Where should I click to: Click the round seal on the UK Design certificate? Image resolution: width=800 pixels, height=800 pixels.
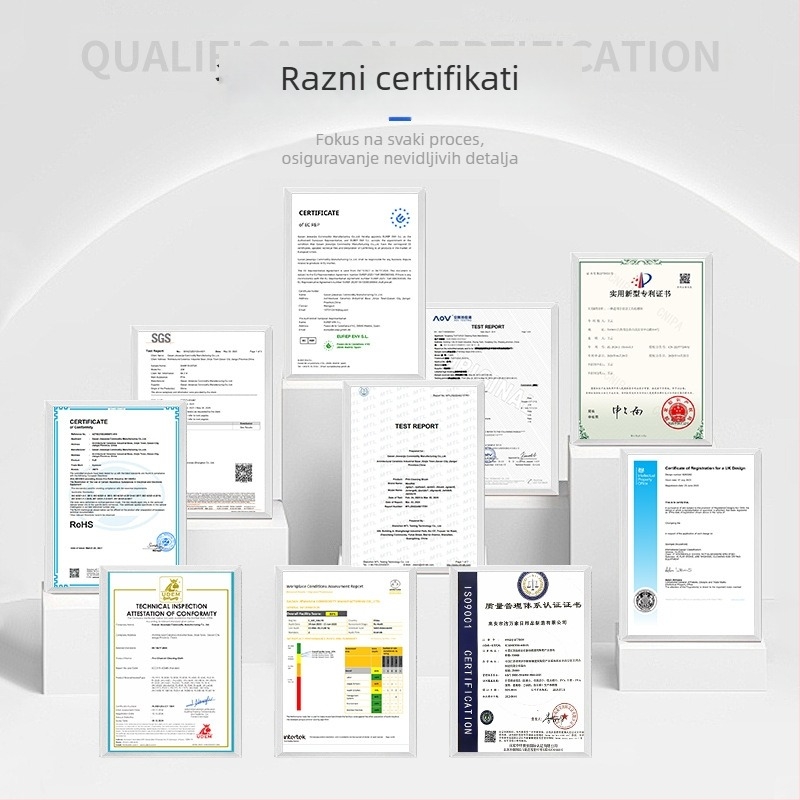645,601
